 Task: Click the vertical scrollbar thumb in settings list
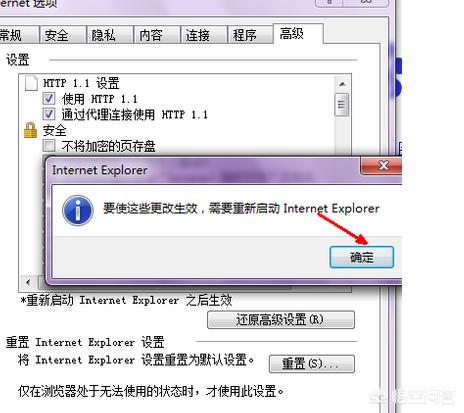(342, 105)
